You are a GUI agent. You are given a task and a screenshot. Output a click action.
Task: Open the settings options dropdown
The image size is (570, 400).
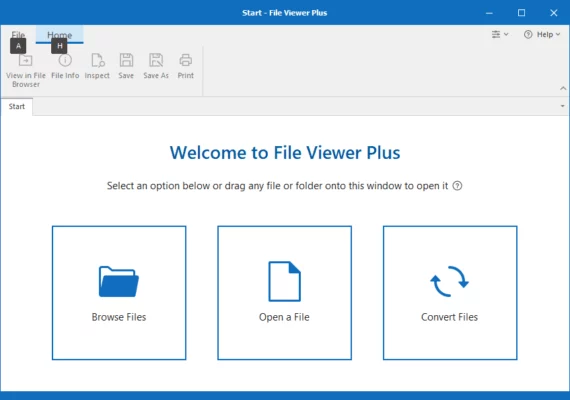500,35
